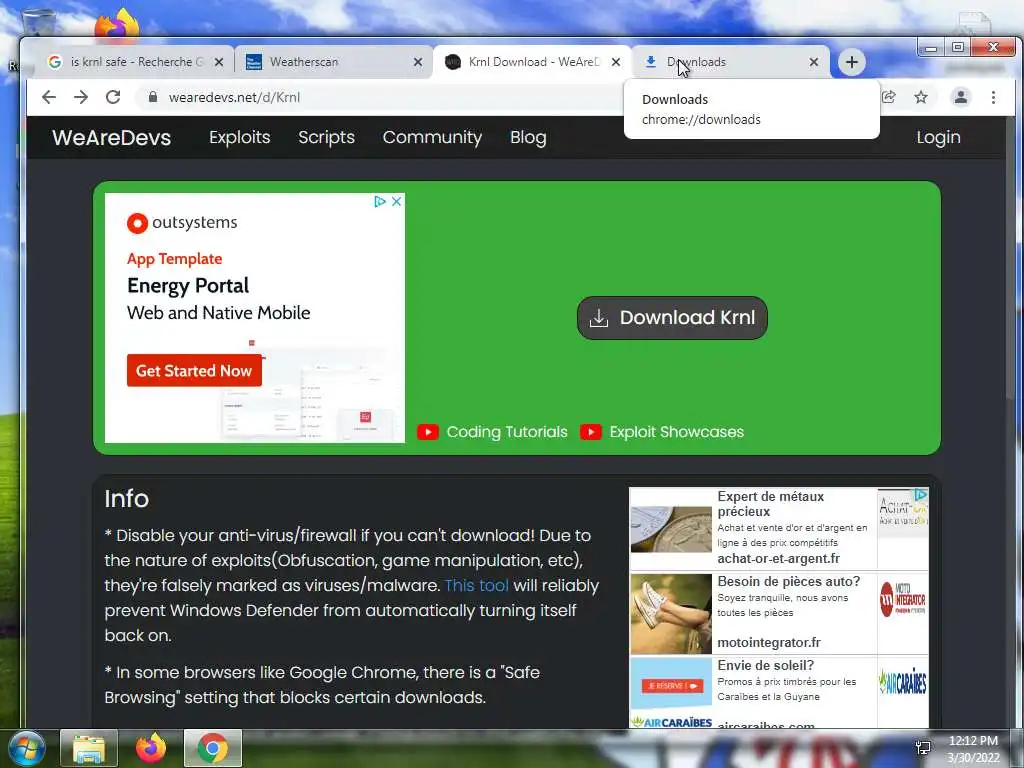Click the WeAreDevs site logo
Image resolution: width=1024 pixels, height=768 pixels.
112,138
